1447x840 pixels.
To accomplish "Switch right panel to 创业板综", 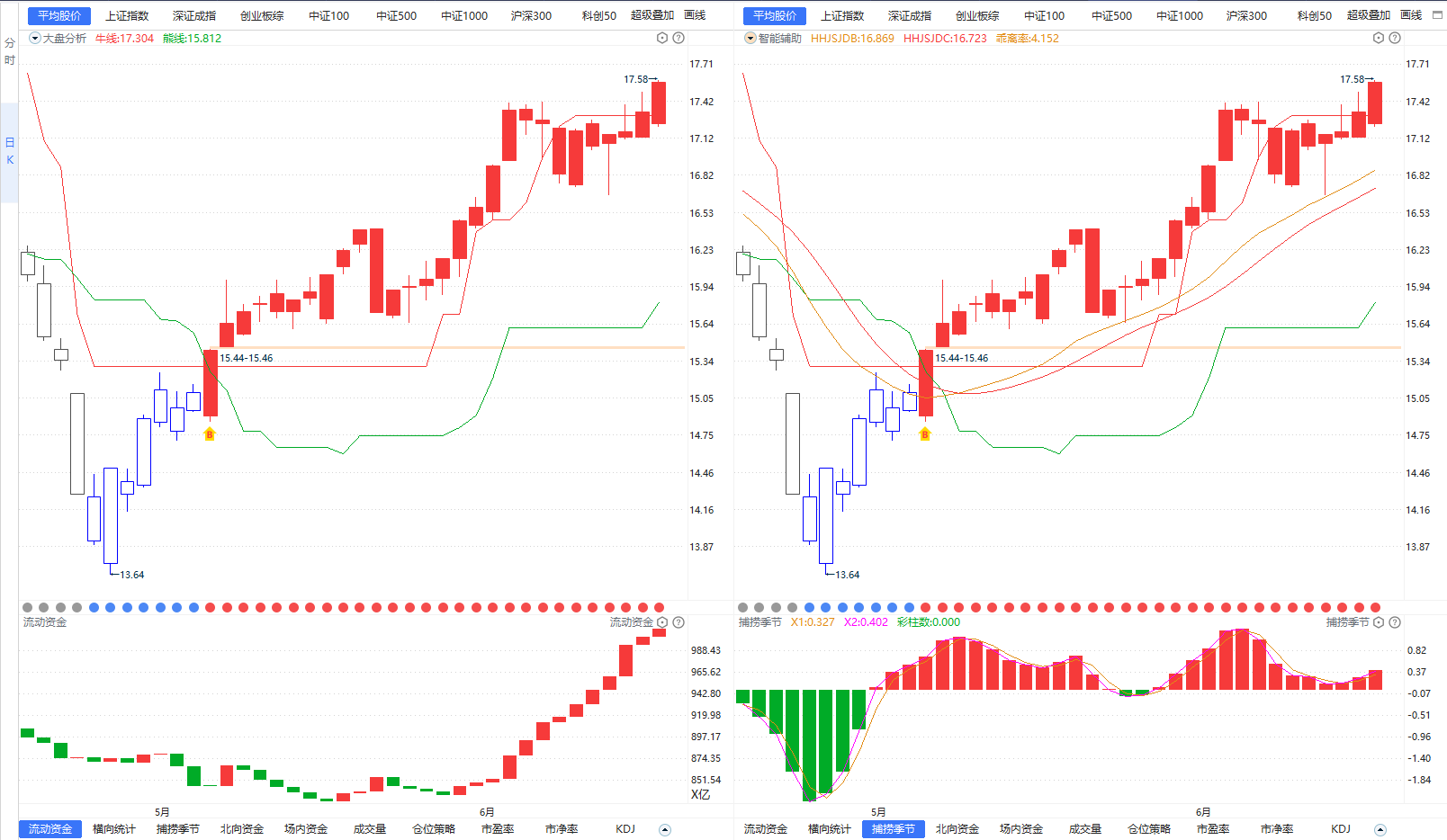I will click(x=977, y=16).
